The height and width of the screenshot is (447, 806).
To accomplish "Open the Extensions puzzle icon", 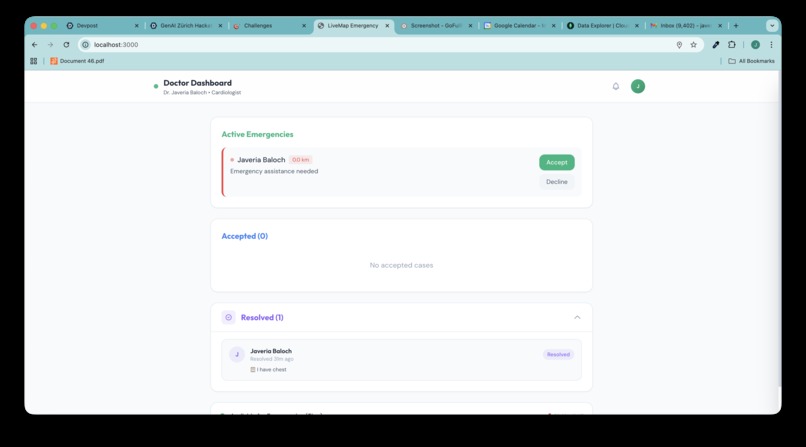I will (x=731, y=45).
